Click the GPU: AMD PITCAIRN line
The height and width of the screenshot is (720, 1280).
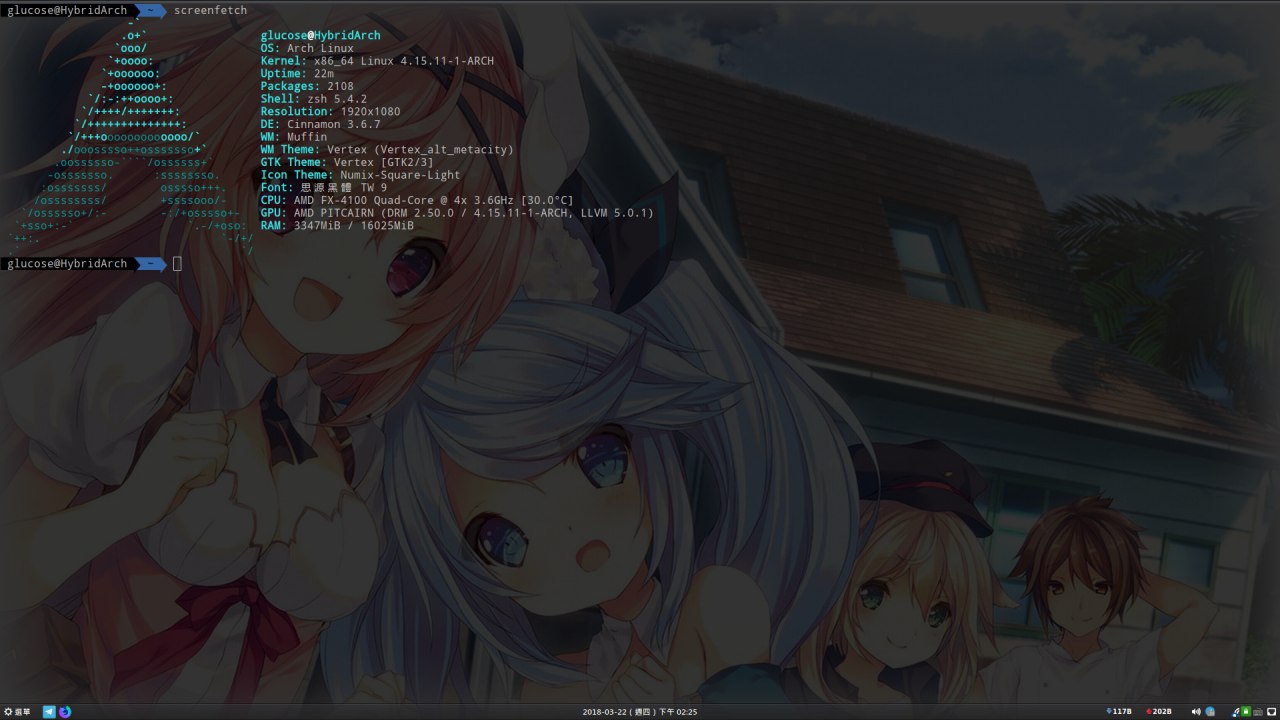point(457,213)
